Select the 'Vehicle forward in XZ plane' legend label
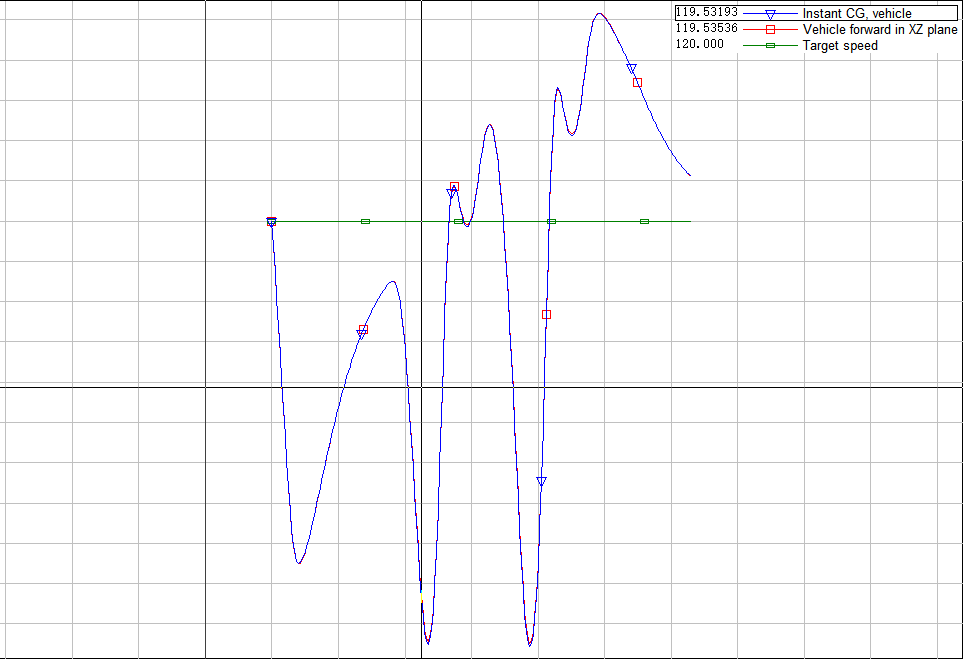 pos(879,30)
